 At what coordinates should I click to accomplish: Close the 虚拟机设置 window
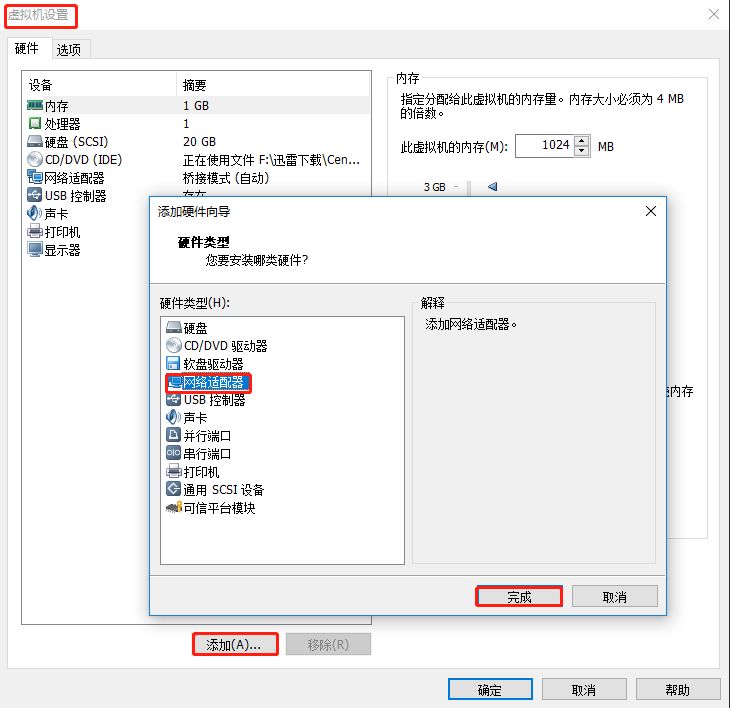[x=713, y=14]
